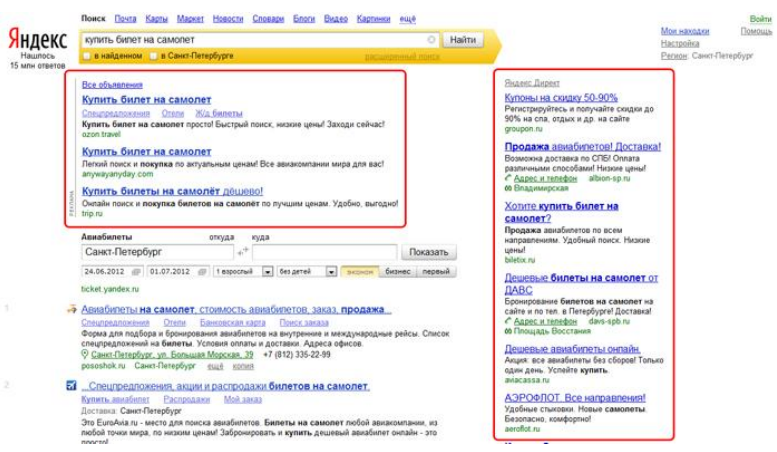Open the 'Распродажи' sublink of EuroAvia result
Viewport: 777px width, 452px height.
(186, 399)
